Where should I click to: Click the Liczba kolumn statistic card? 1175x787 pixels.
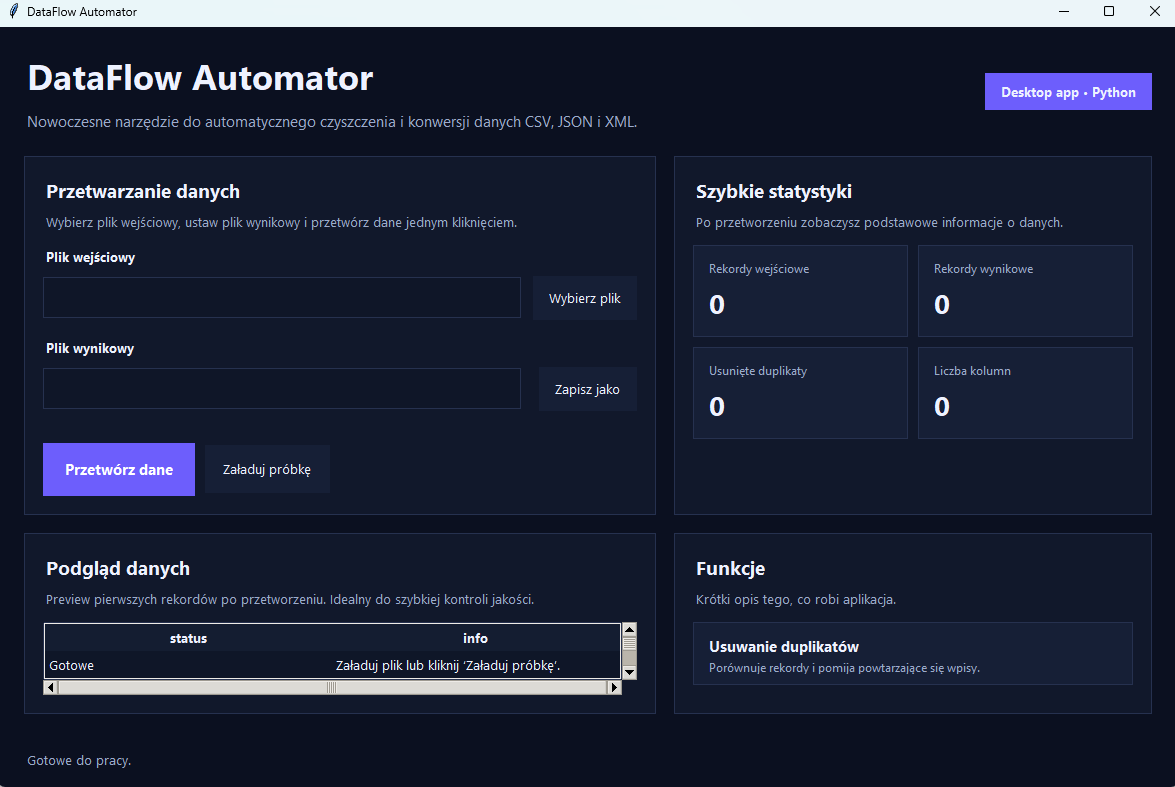coord(1025,393)
